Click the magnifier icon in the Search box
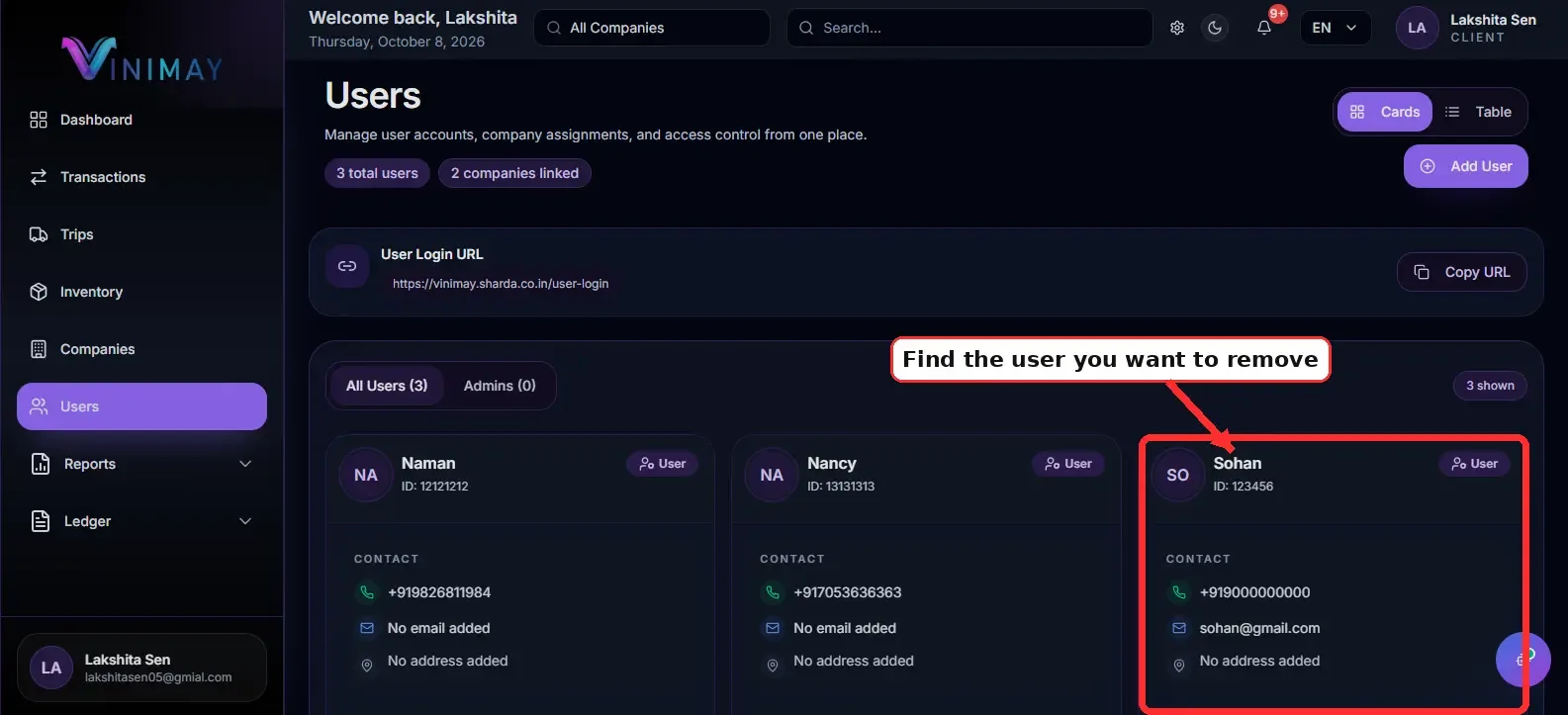 807,28
